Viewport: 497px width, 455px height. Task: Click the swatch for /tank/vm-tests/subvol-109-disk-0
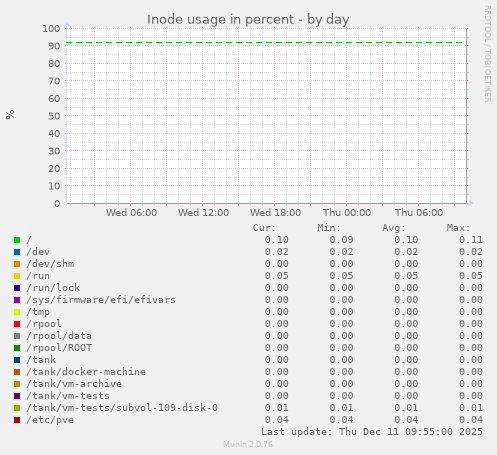pos(17,408)
